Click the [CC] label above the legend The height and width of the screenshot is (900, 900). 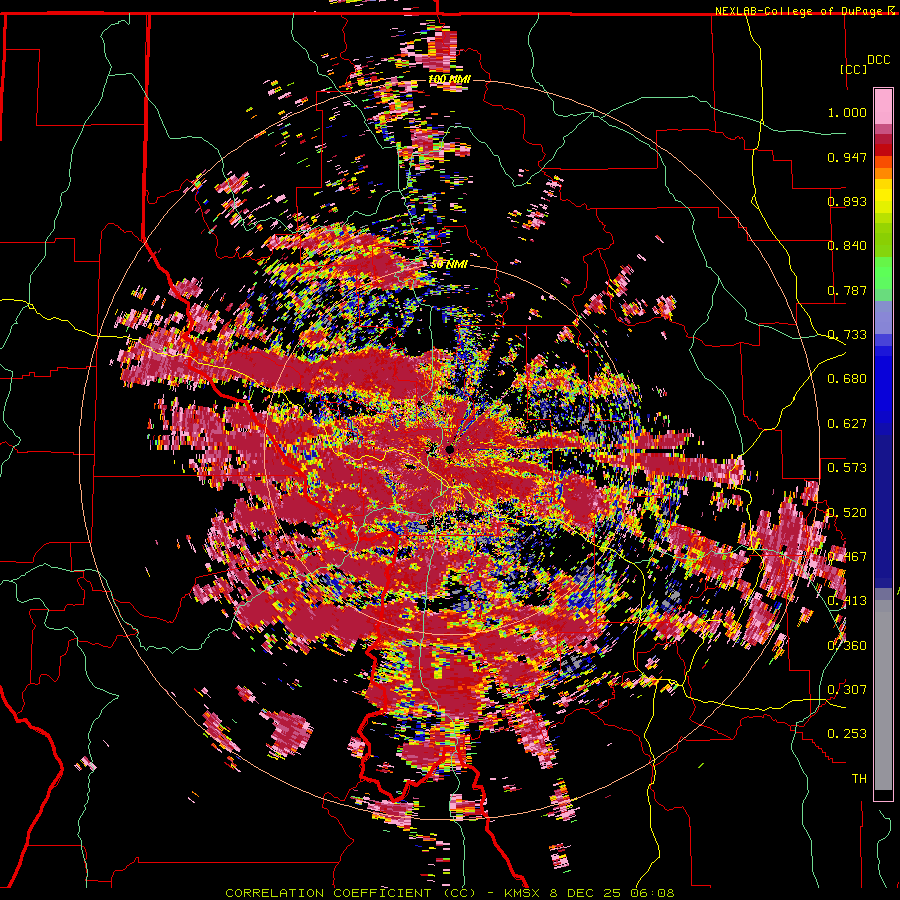click(x=853, y=69)
